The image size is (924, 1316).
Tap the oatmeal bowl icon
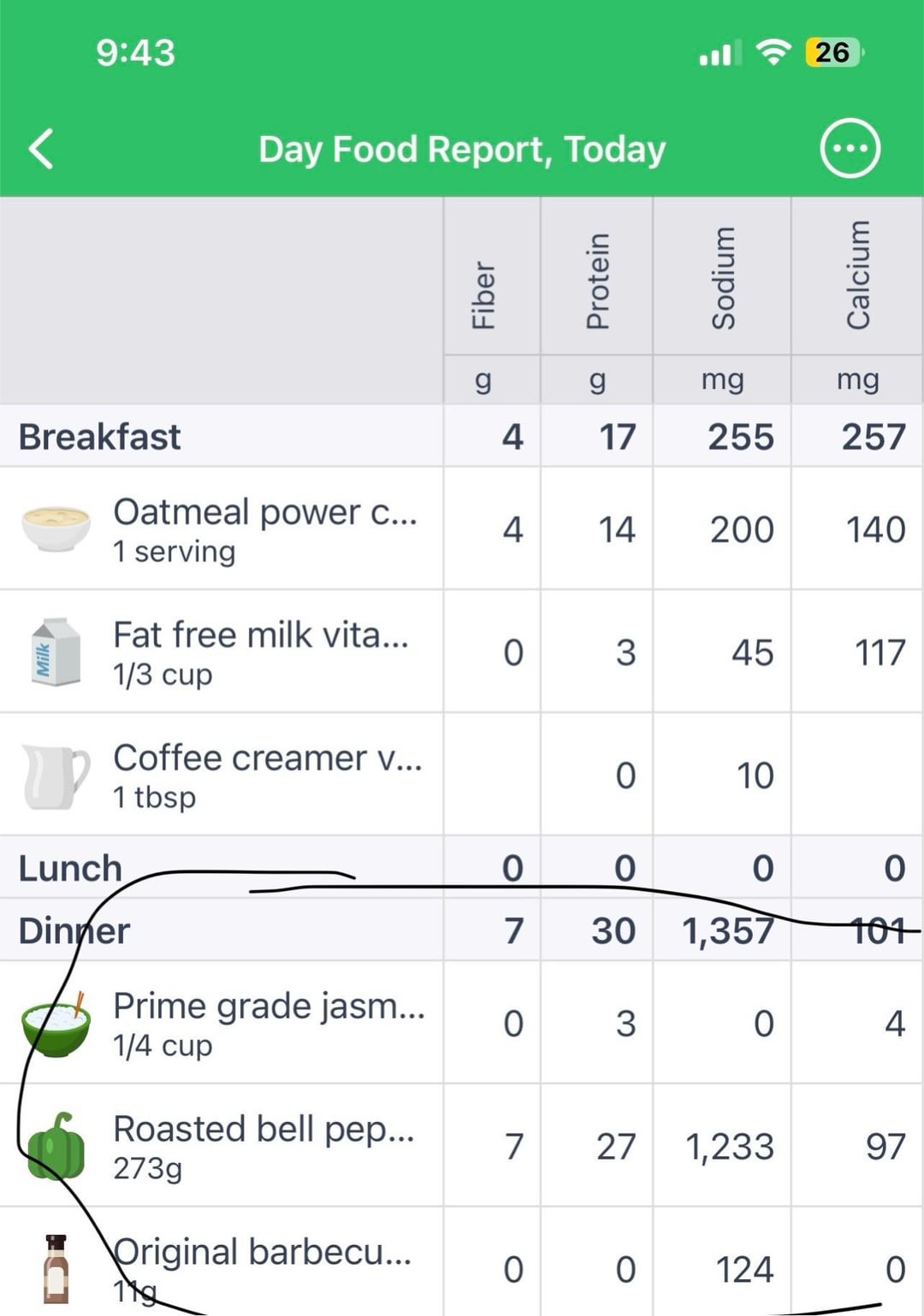pyautogui.click(x=56, y=528)
